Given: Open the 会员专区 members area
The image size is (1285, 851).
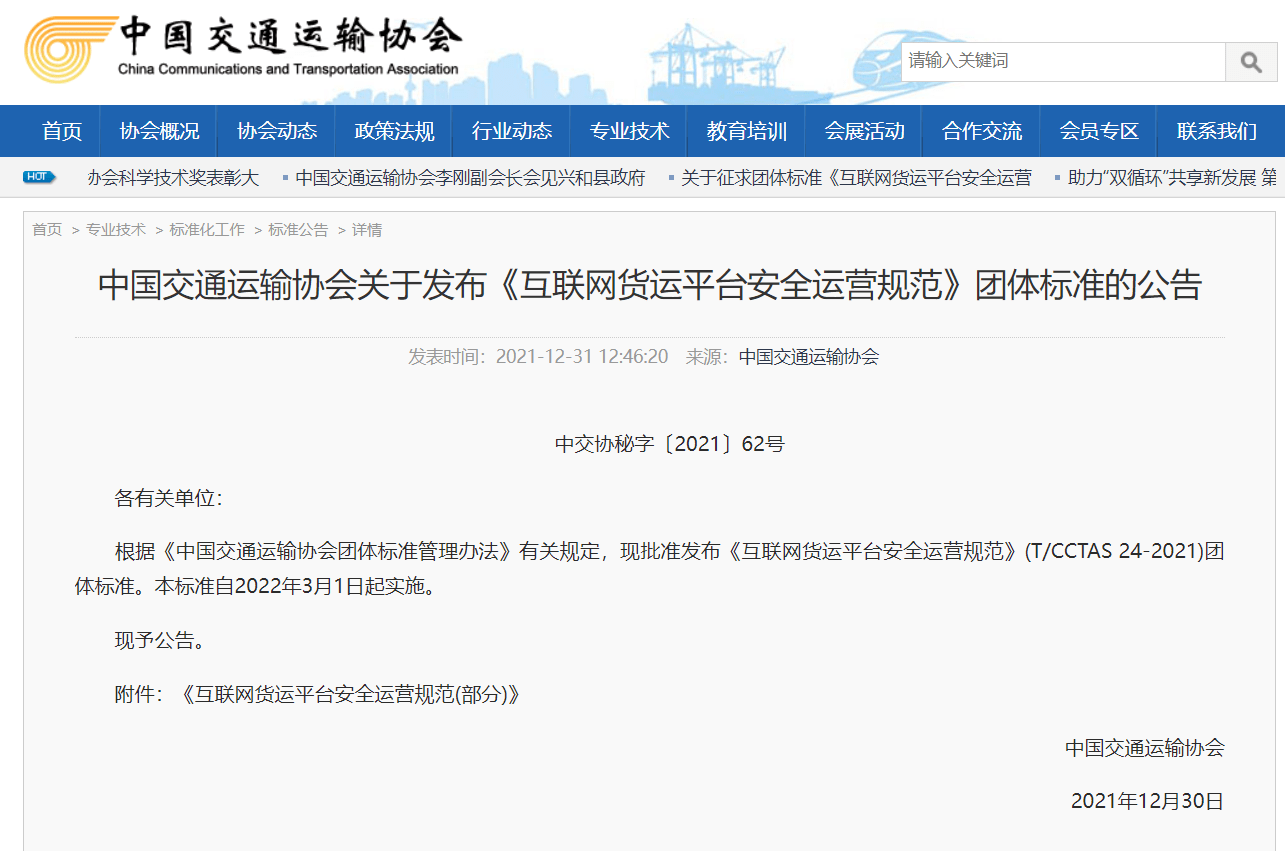Looking at the screenshot, I should (x=1099, y=131).
